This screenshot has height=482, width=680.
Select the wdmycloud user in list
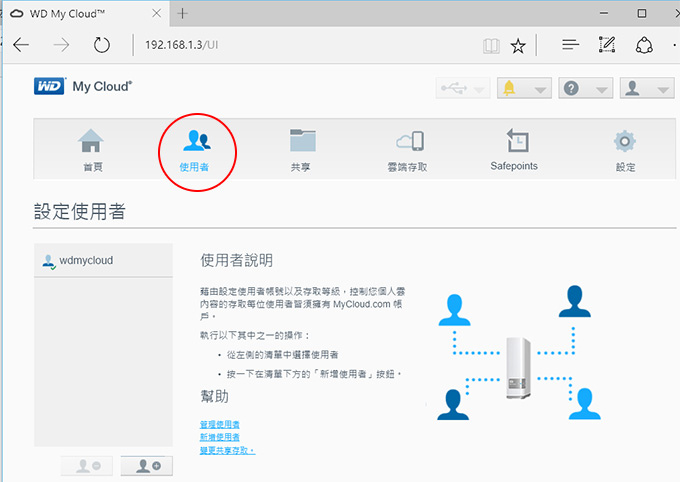(x=103, y=260)
